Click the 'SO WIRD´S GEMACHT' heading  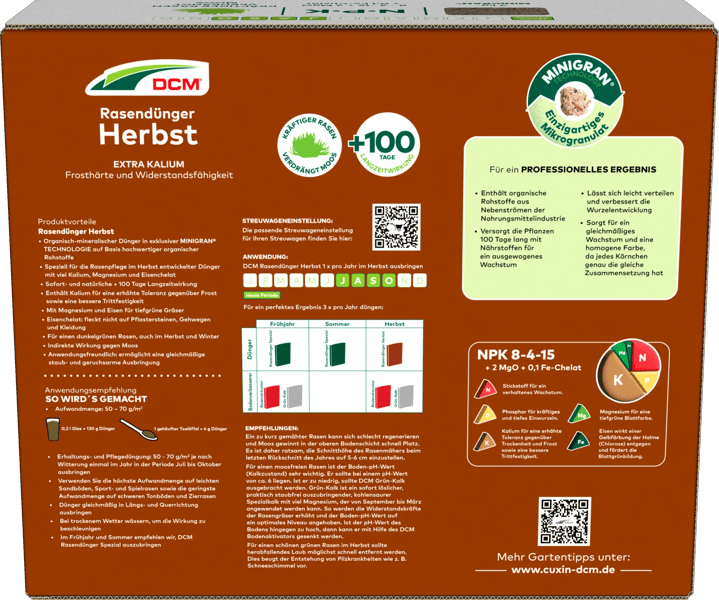click(96, 399)
